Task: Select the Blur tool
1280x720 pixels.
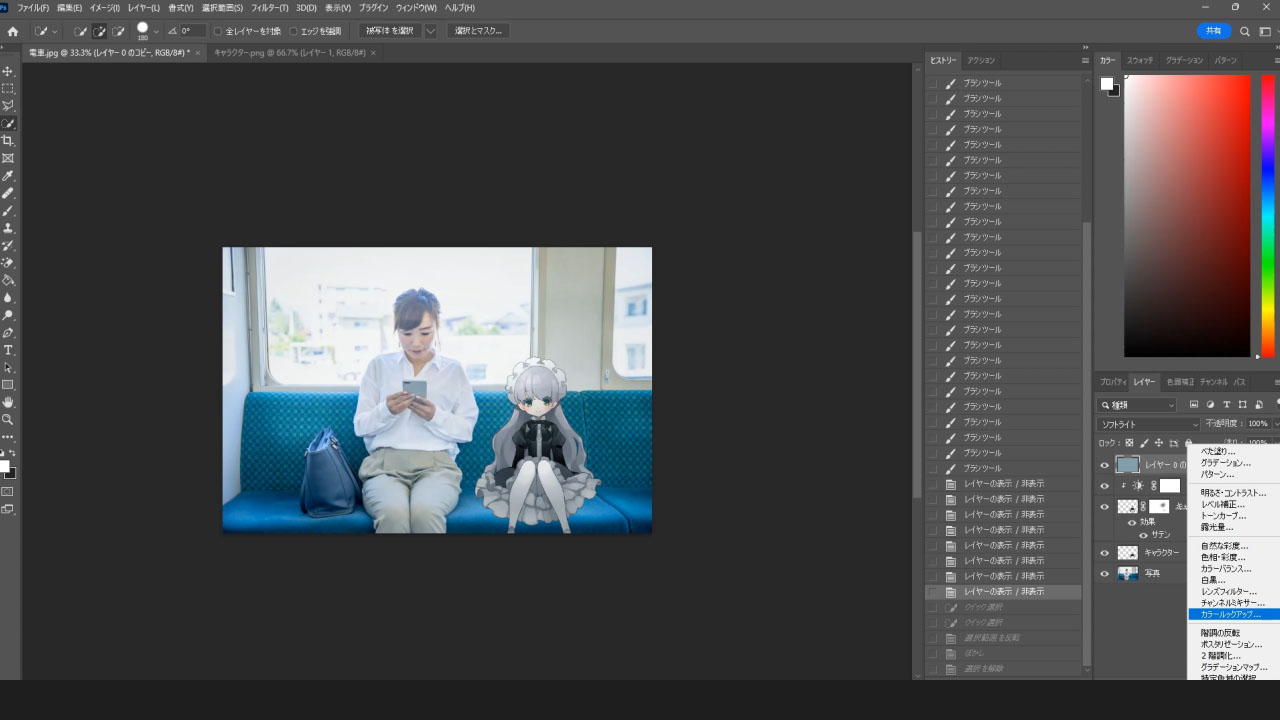Action: (8, 297)
